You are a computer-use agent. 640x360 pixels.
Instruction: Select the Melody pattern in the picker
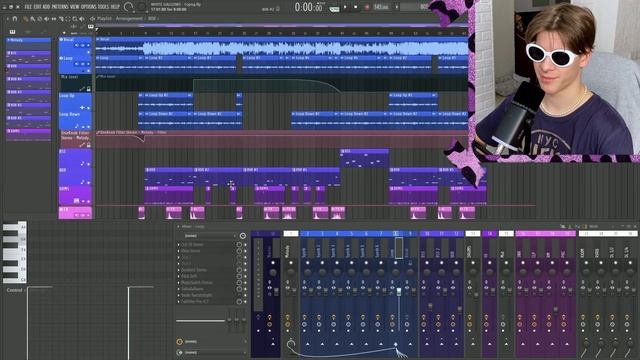pos(29,40)
